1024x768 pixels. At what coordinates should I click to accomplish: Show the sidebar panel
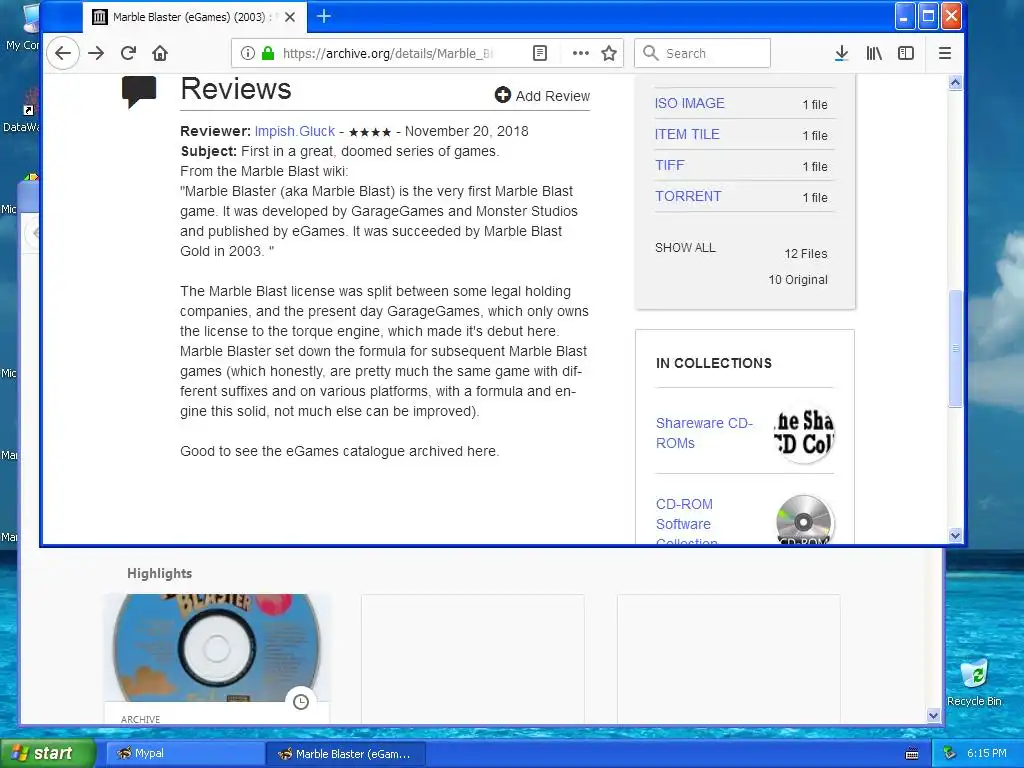click(x=906, y=53)
